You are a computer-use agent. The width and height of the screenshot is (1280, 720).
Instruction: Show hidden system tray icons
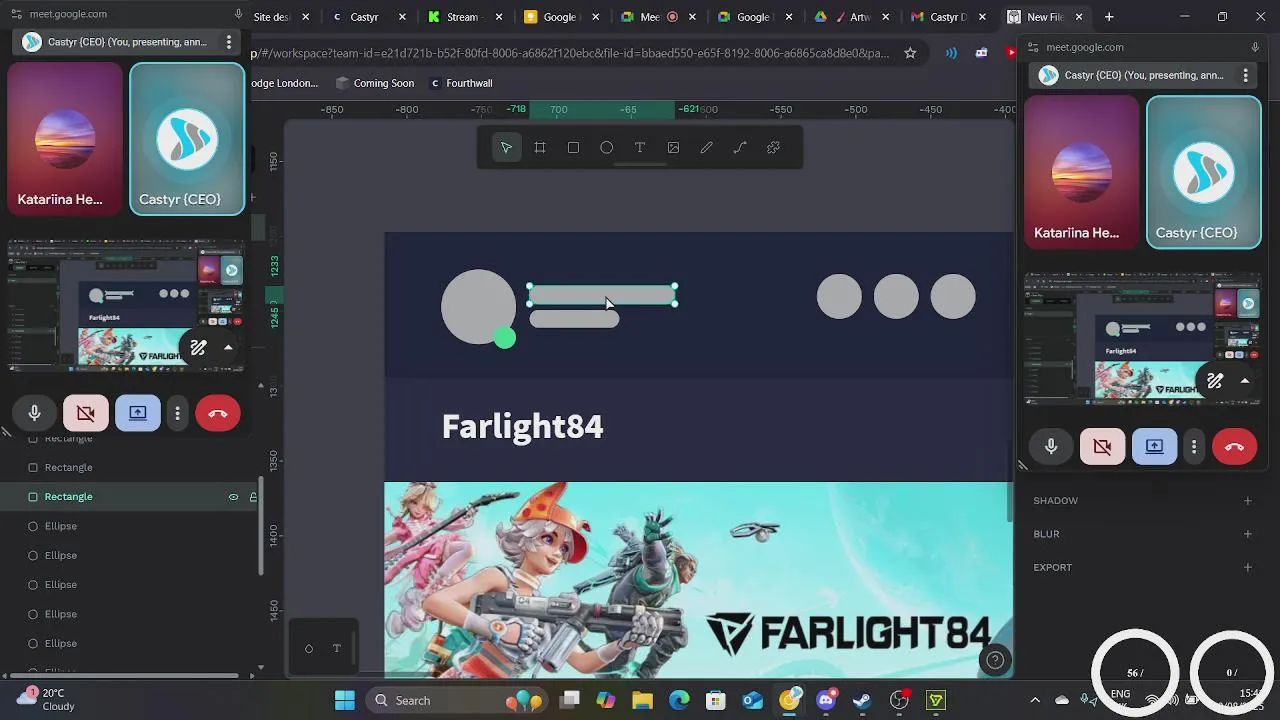[x=1035, y=700]
